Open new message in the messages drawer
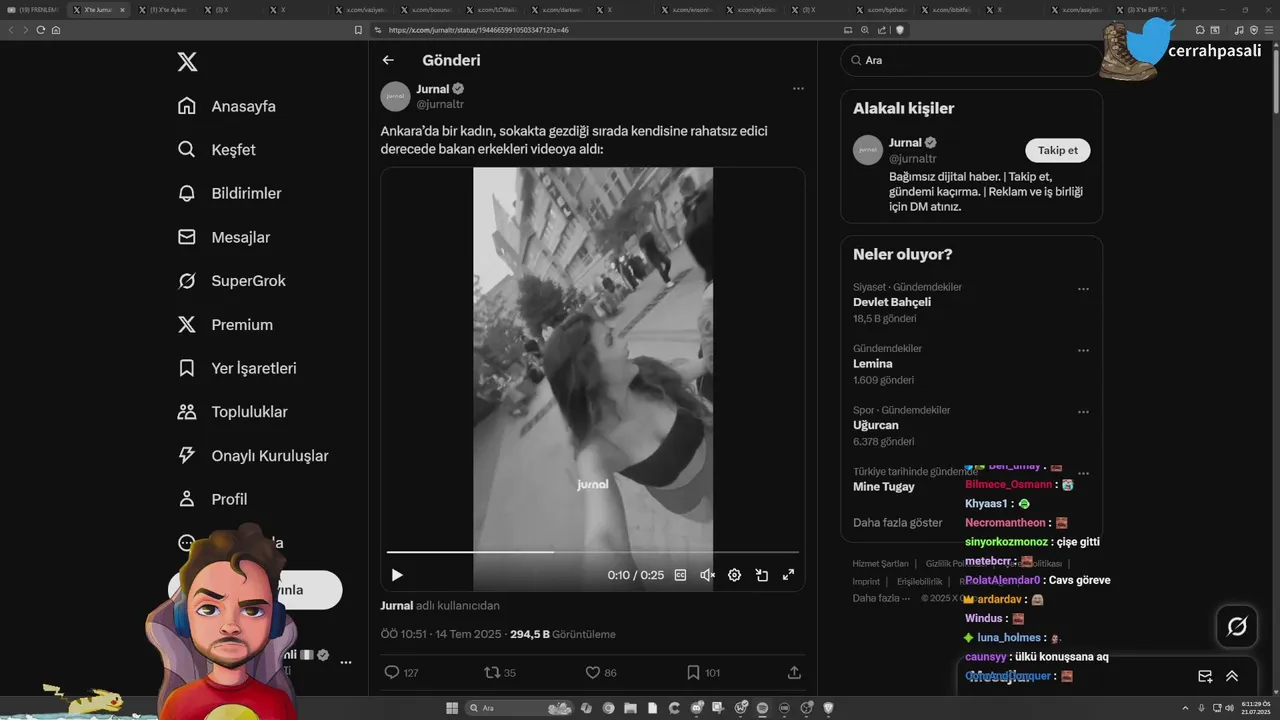Image resolution: width=1280 pixels, height=720 pixels. pyautogui.click(x=1205, y=676)
